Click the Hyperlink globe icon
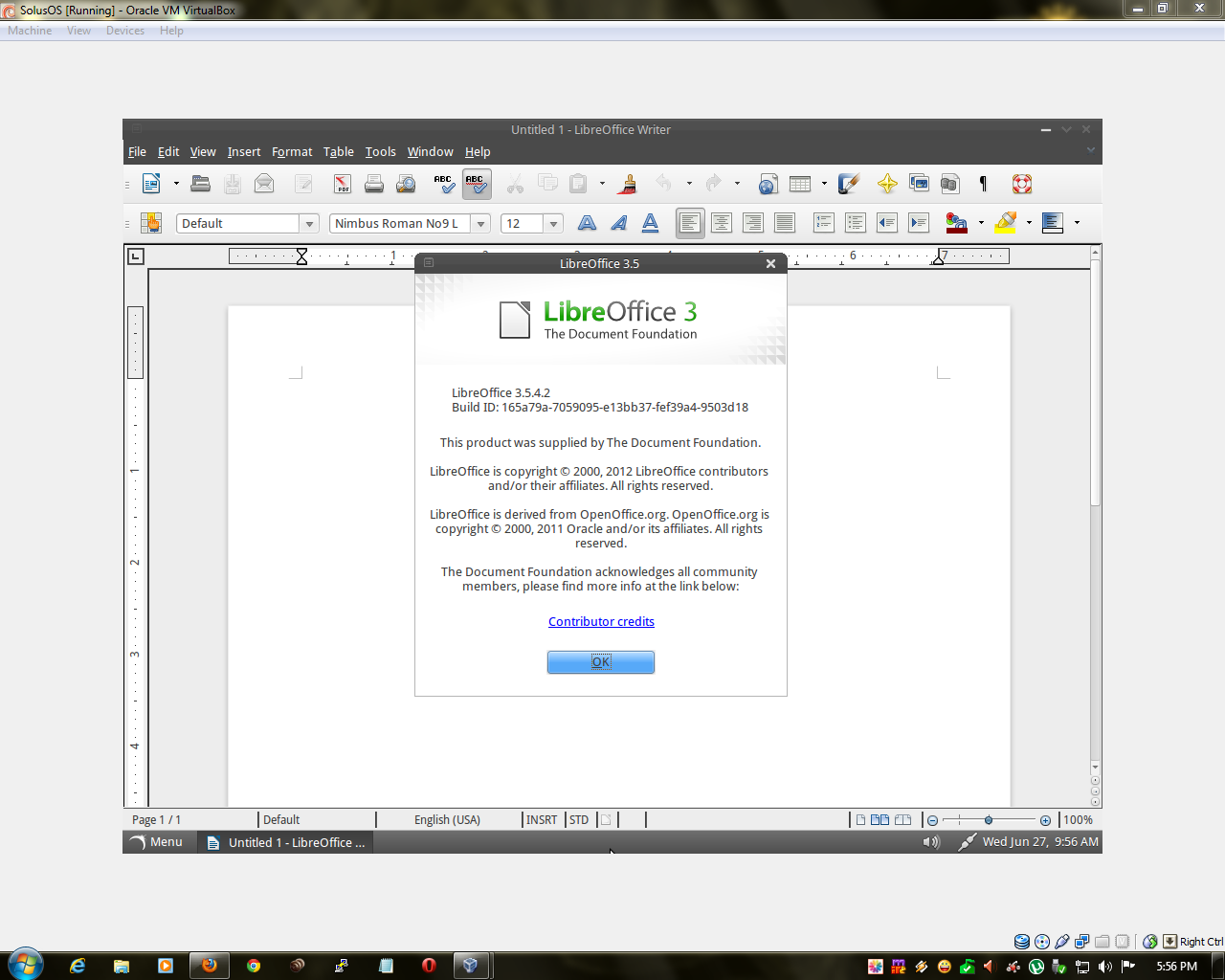 click(x=768, y=184)
